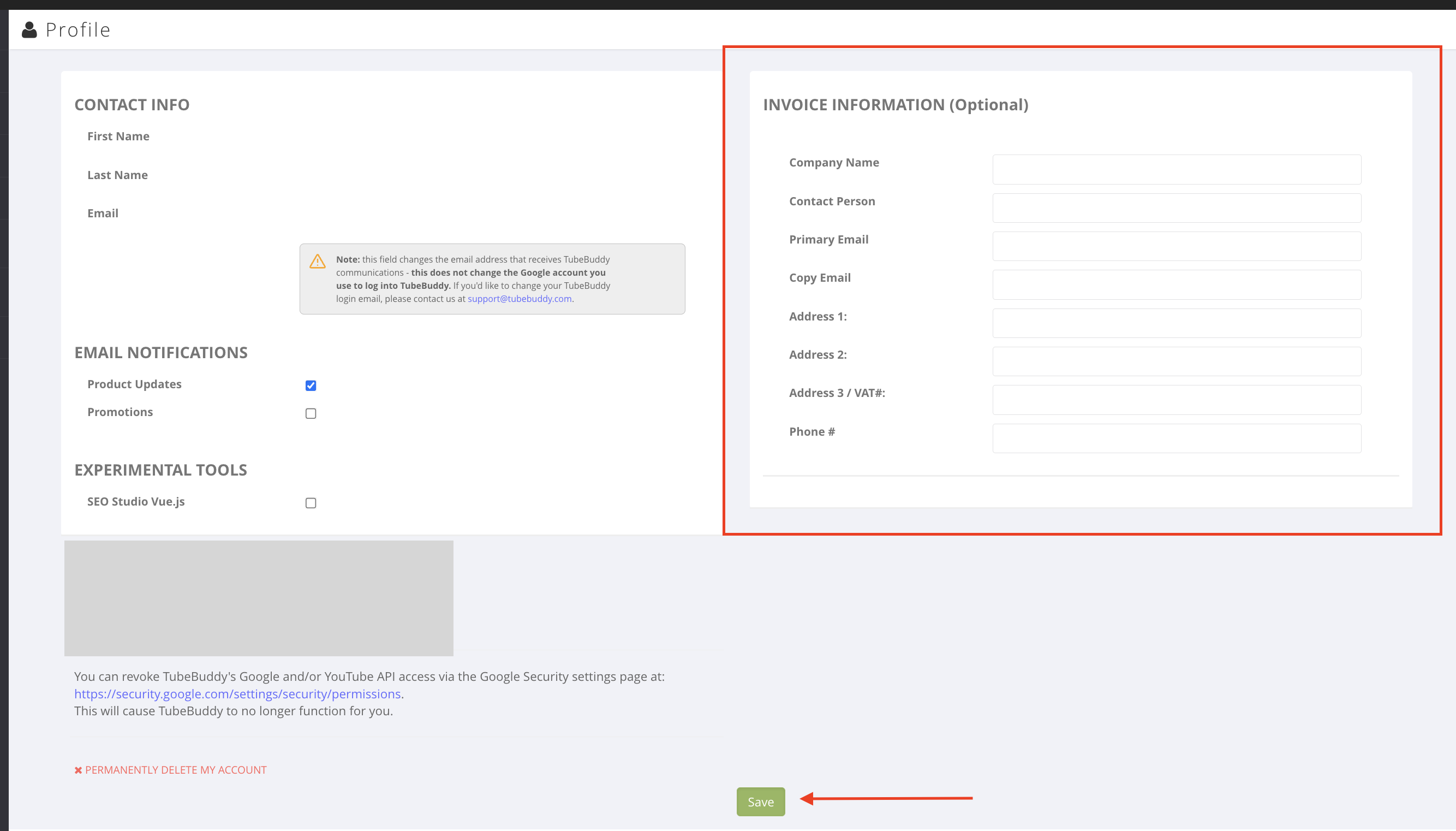Open the support@tubebuddy.com email link
This screenshot has height=831, width=1456.
pos(520,299)
